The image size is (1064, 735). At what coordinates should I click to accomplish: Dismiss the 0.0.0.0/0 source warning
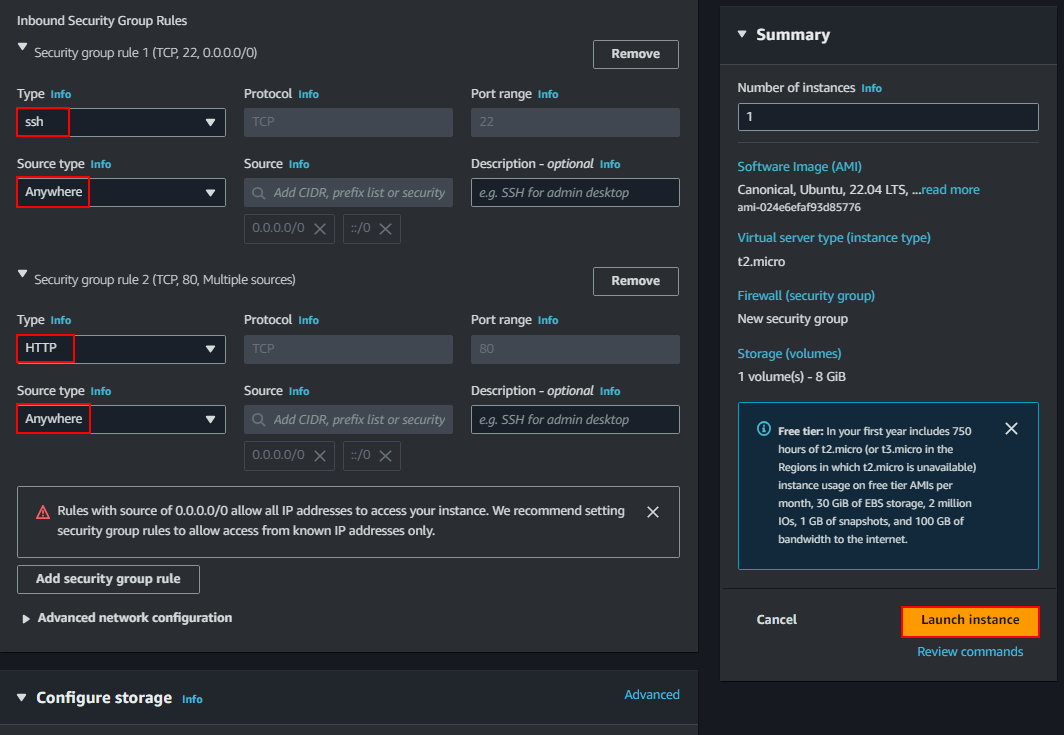coord(653,512)
